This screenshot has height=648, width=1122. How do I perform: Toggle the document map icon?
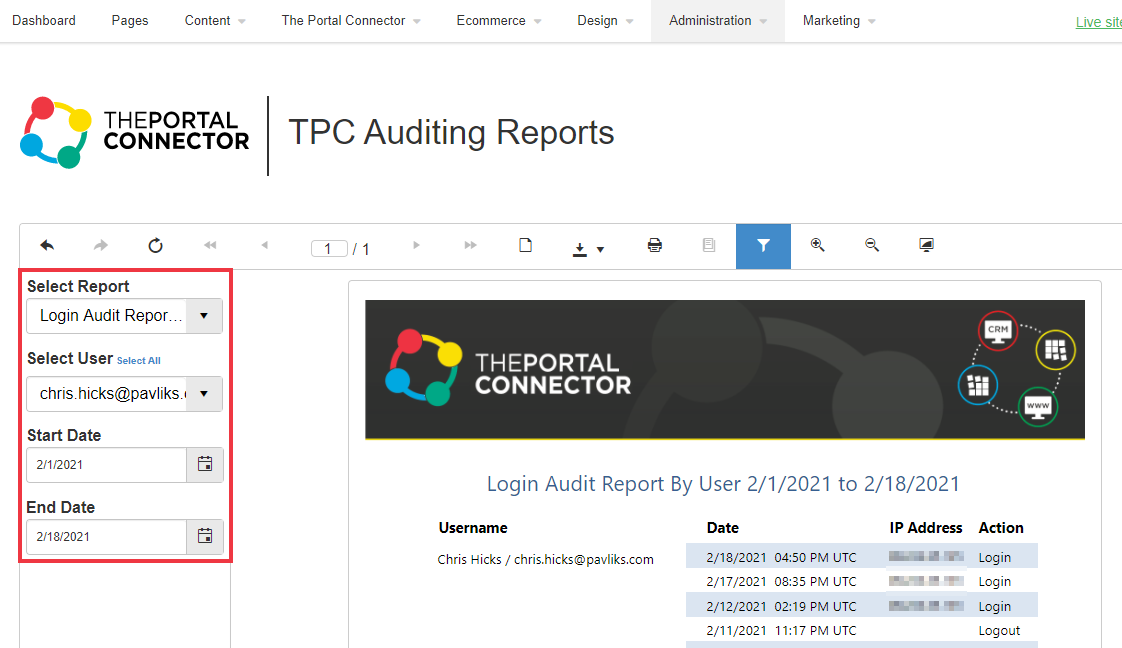click(x=708, y=245)
